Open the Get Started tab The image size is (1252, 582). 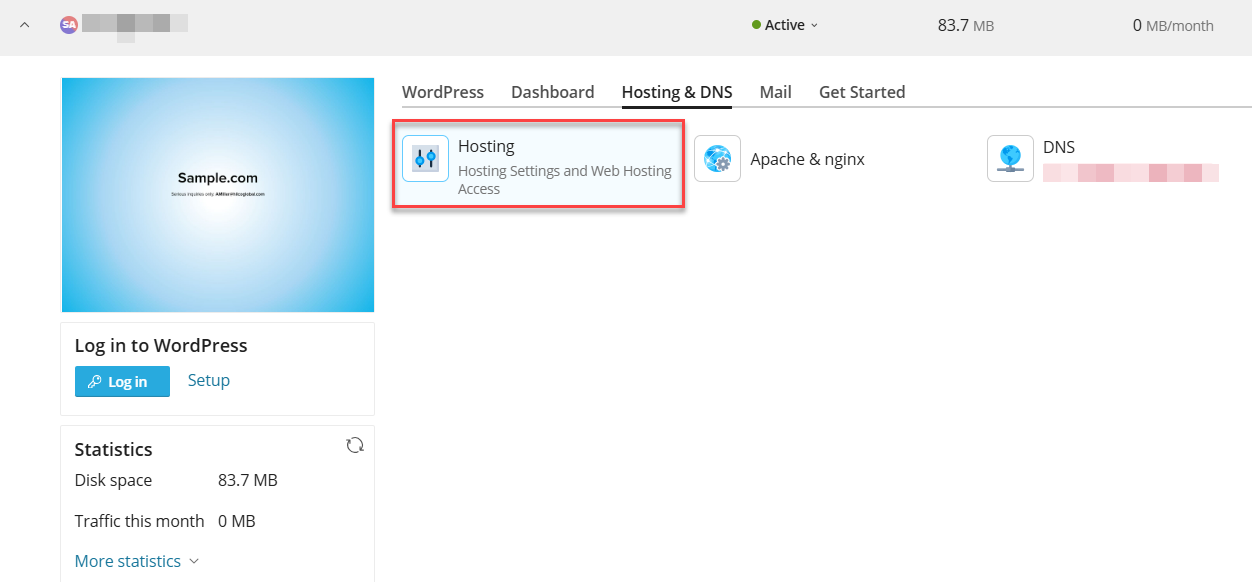(862, 92)
